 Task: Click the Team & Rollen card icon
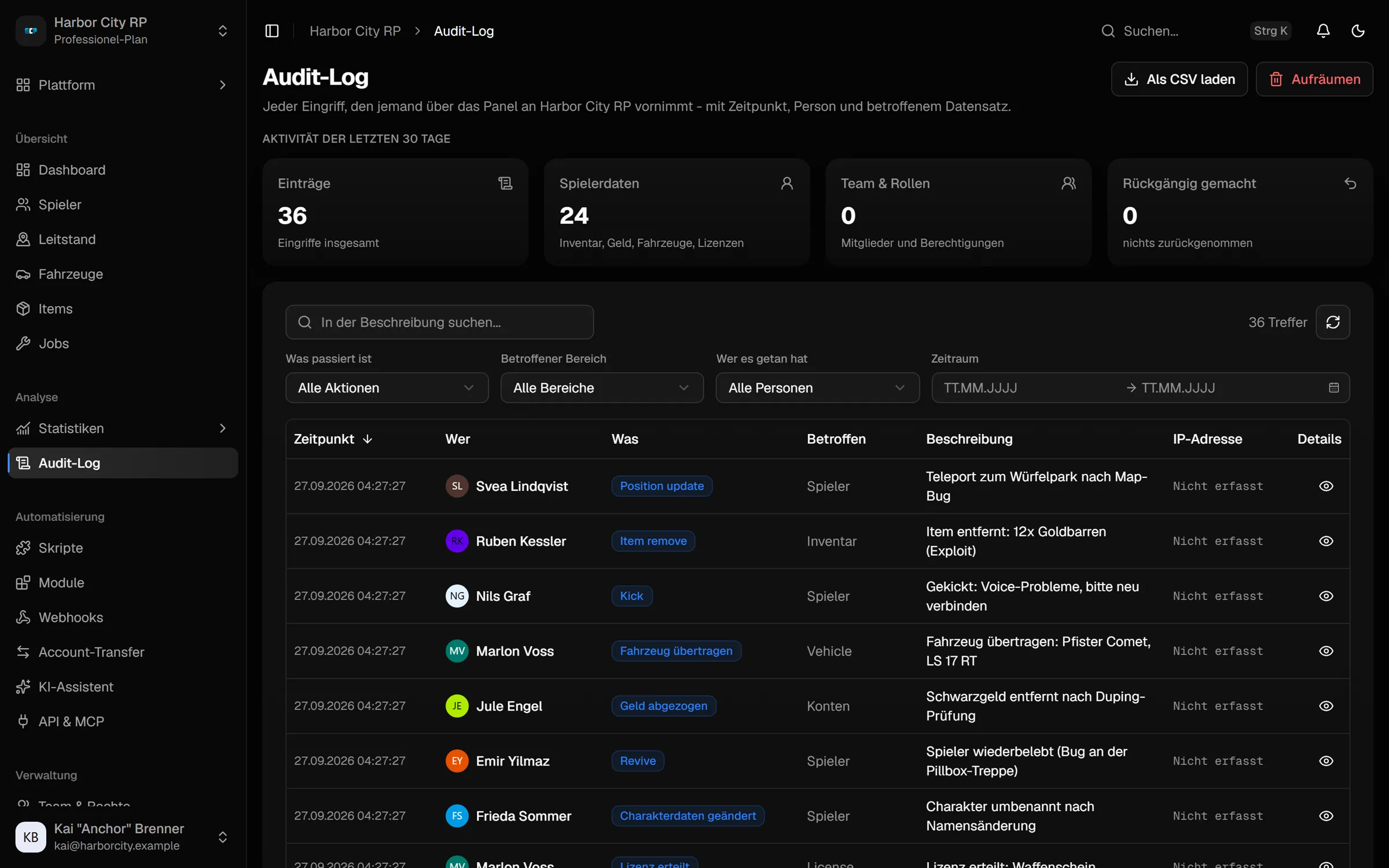1068,183
